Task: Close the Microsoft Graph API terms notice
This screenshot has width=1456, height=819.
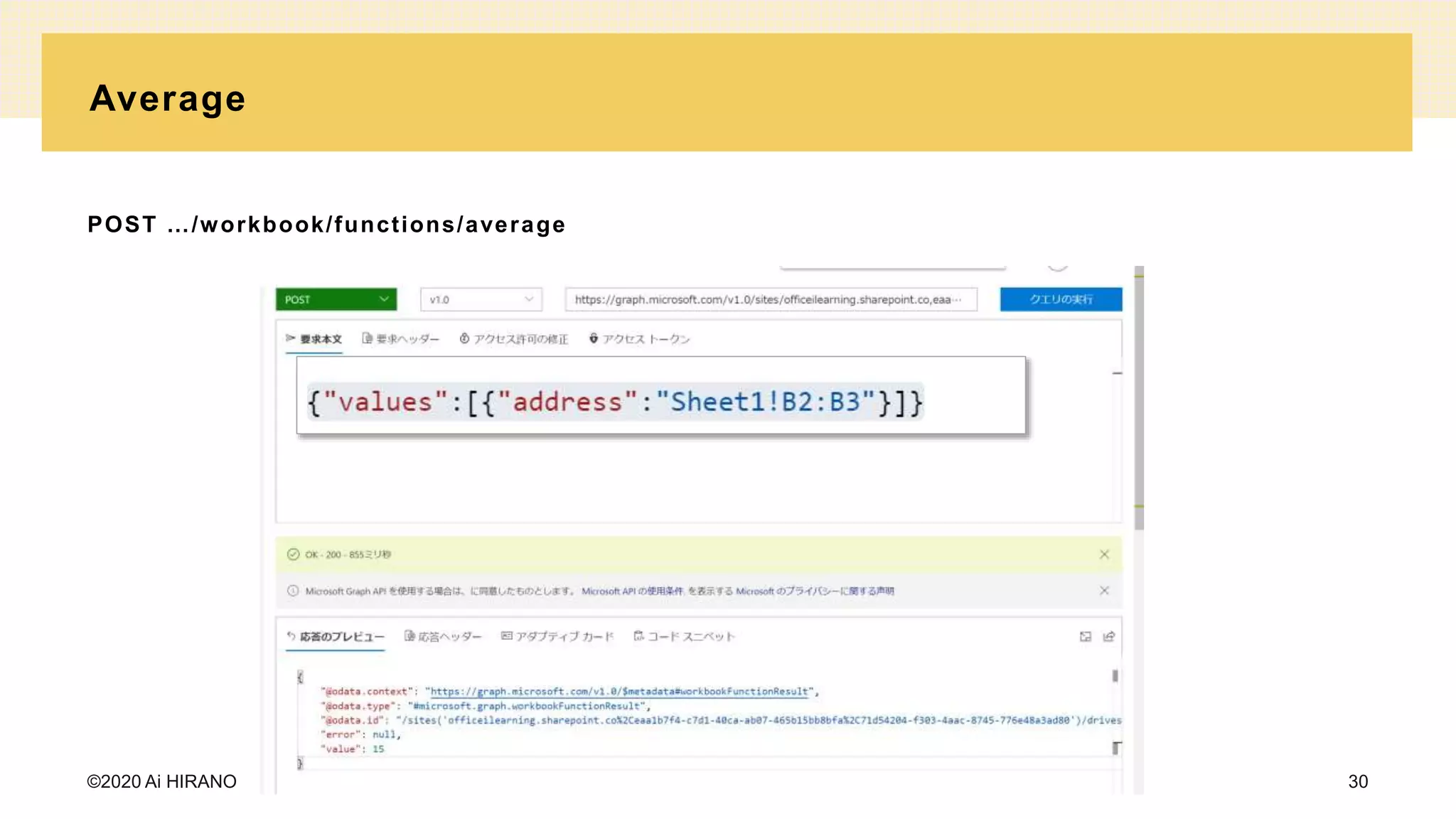Action: 1104,591
